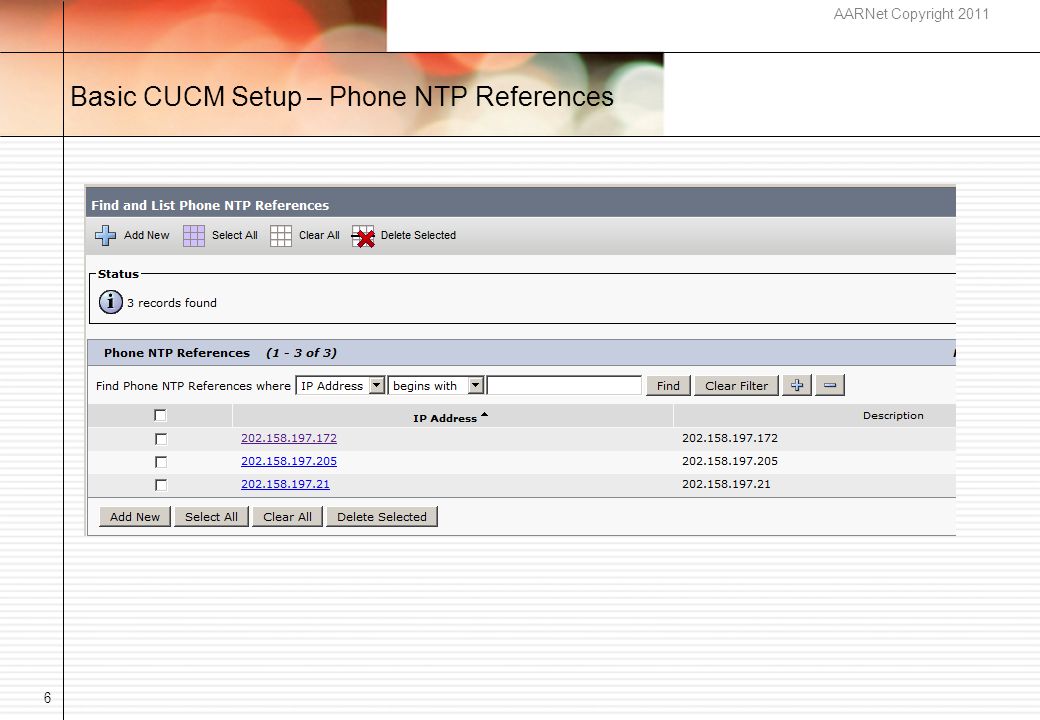Open the IP Address field dropdown
This screenshot has height=720, width=1040.
click(377, 385)
